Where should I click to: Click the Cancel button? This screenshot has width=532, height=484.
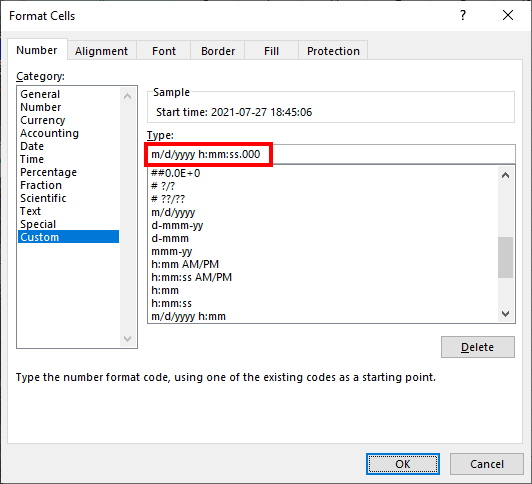point(487,464)
